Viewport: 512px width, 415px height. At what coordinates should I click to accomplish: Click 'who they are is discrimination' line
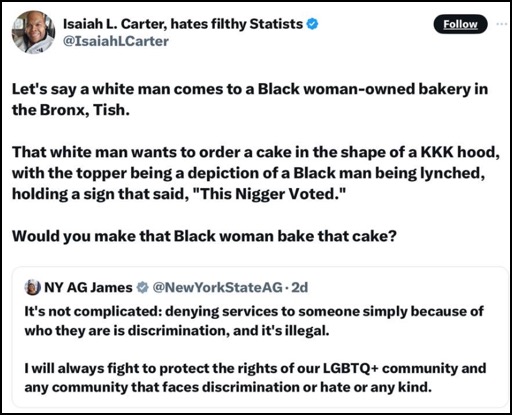(177, 330)
